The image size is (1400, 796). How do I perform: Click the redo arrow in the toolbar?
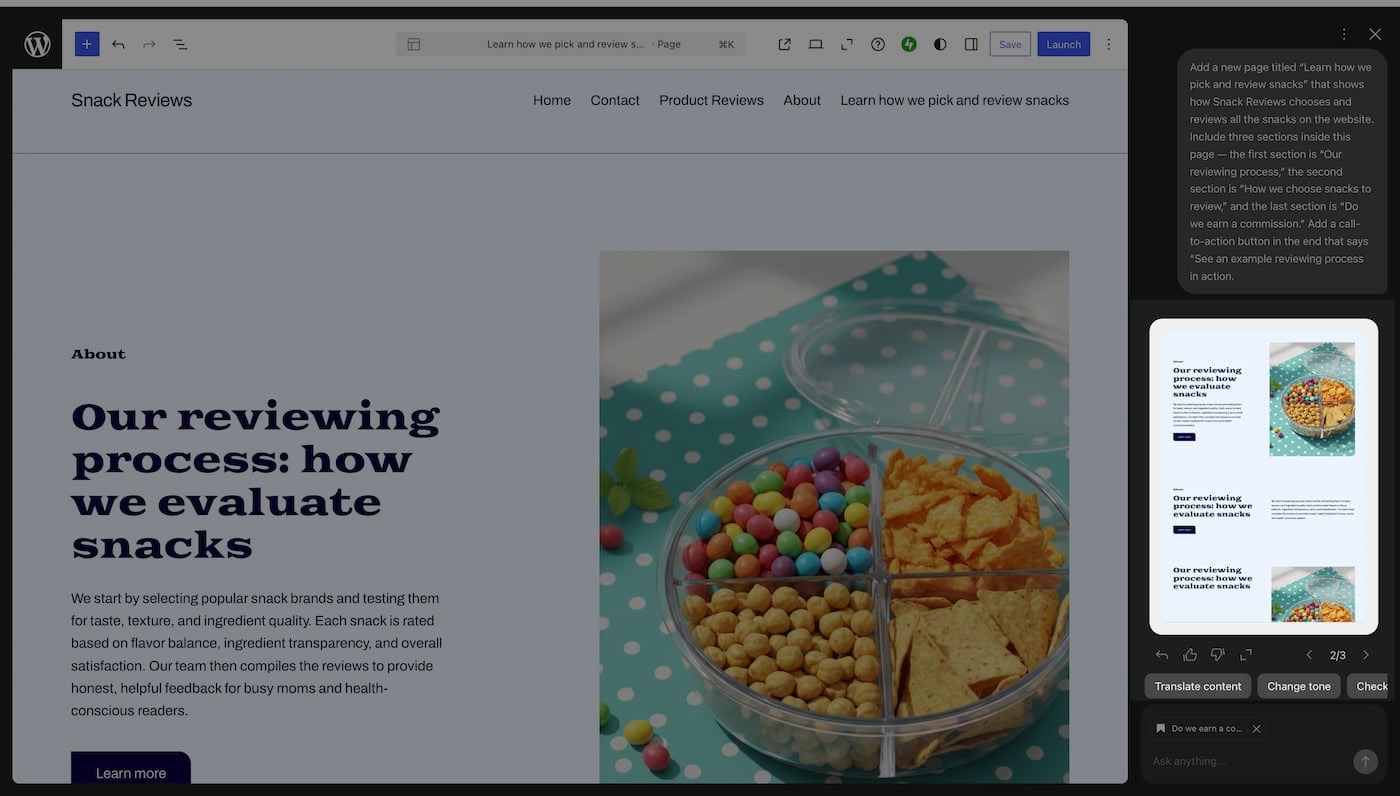(148, 44)
